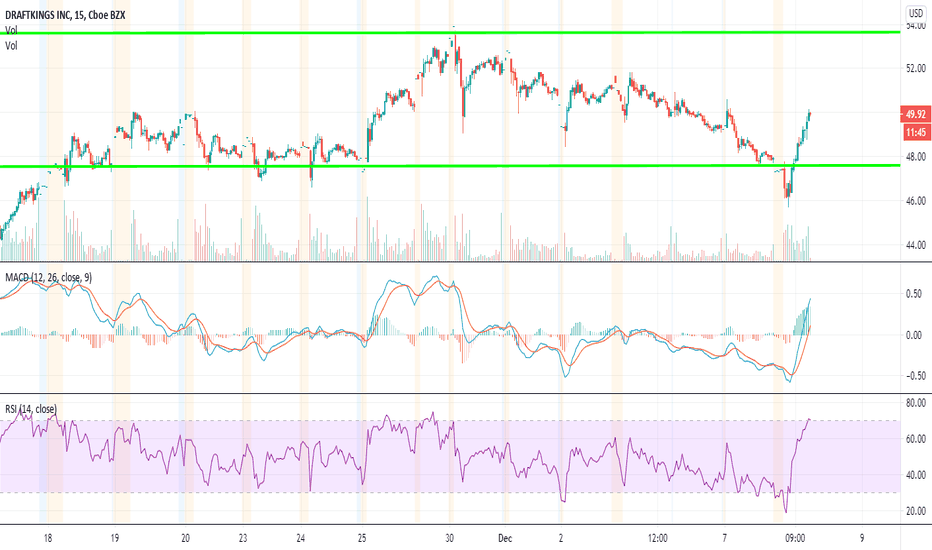Click the -0.50 MACD scale value
The height and width of the screenshot is (550, 932).
click(x=912, y=376)
